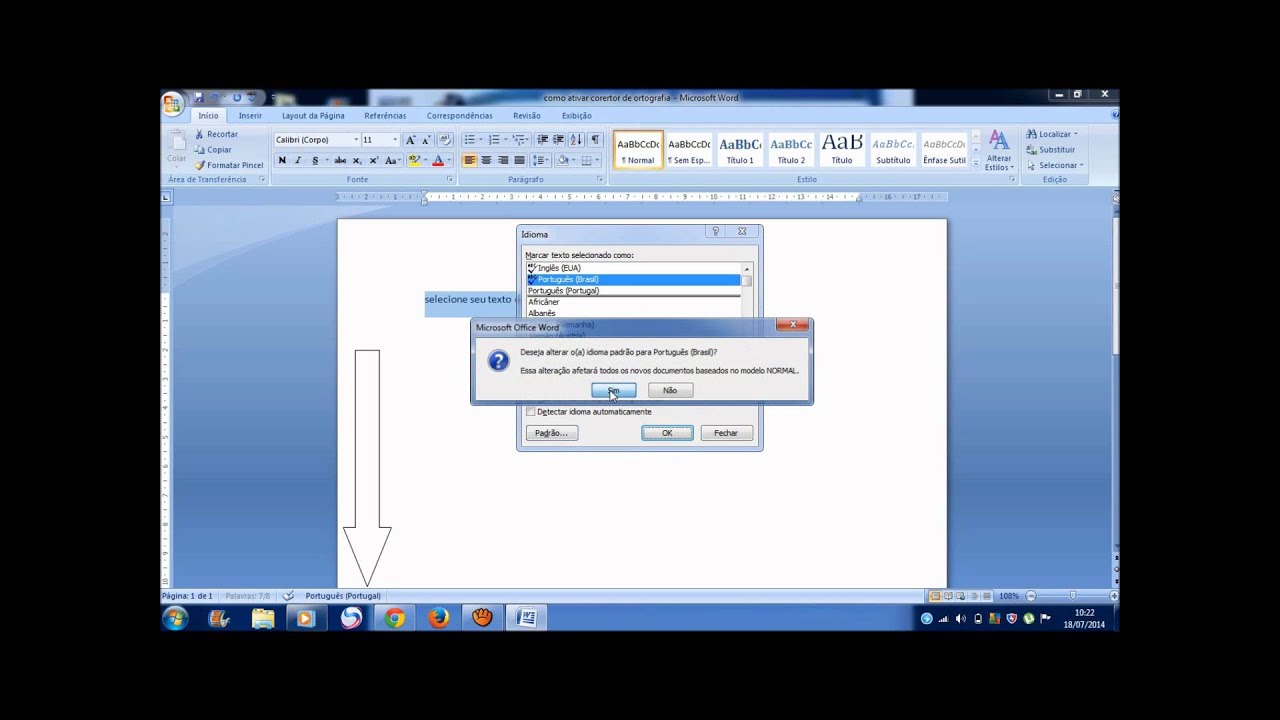The width and height of the screenshot is (1280, 720).
Task: Open Windows Start menu
Action: point(175,619)
